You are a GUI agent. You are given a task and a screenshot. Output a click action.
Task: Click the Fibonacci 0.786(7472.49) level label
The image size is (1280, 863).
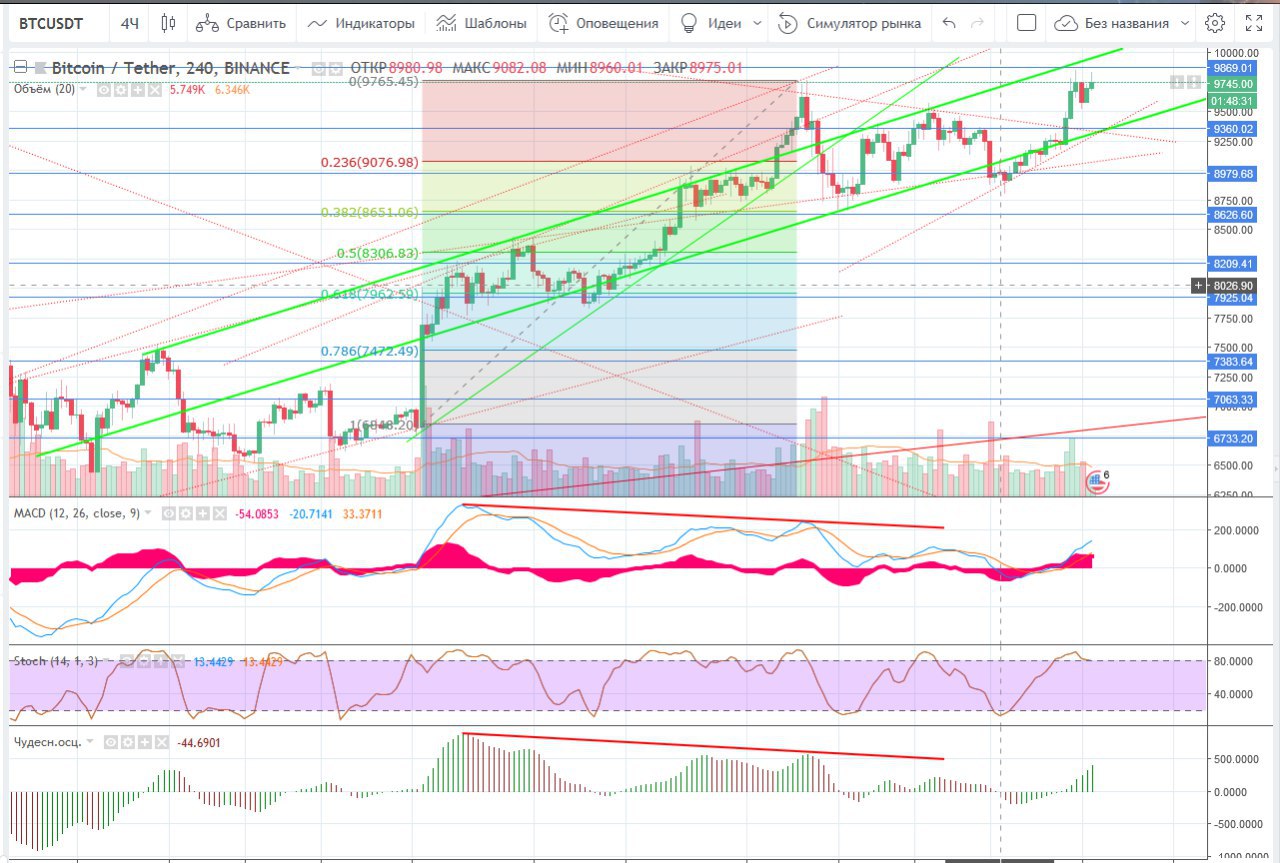(369, 351)
